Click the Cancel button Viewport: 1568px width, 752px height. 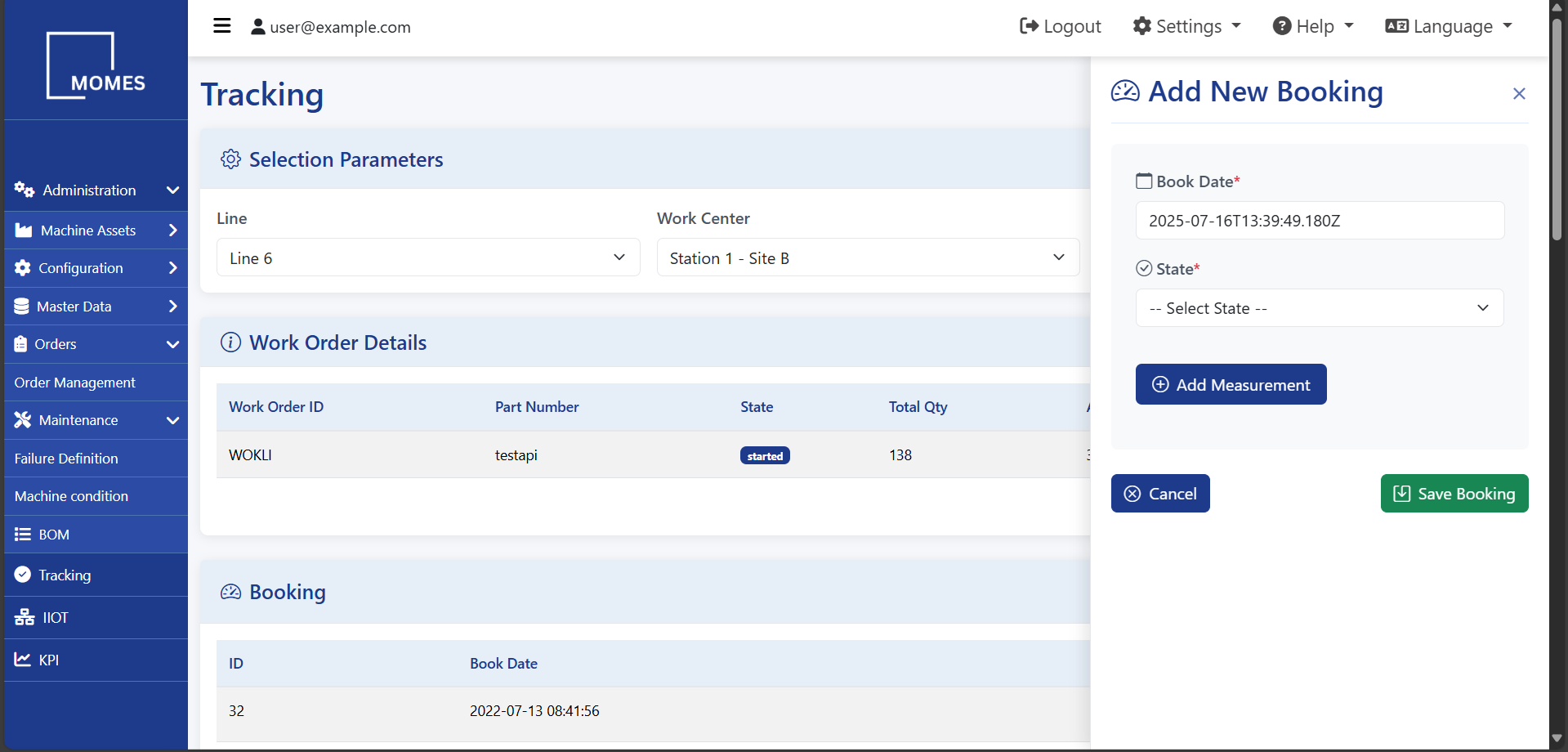coord(1160,494)
